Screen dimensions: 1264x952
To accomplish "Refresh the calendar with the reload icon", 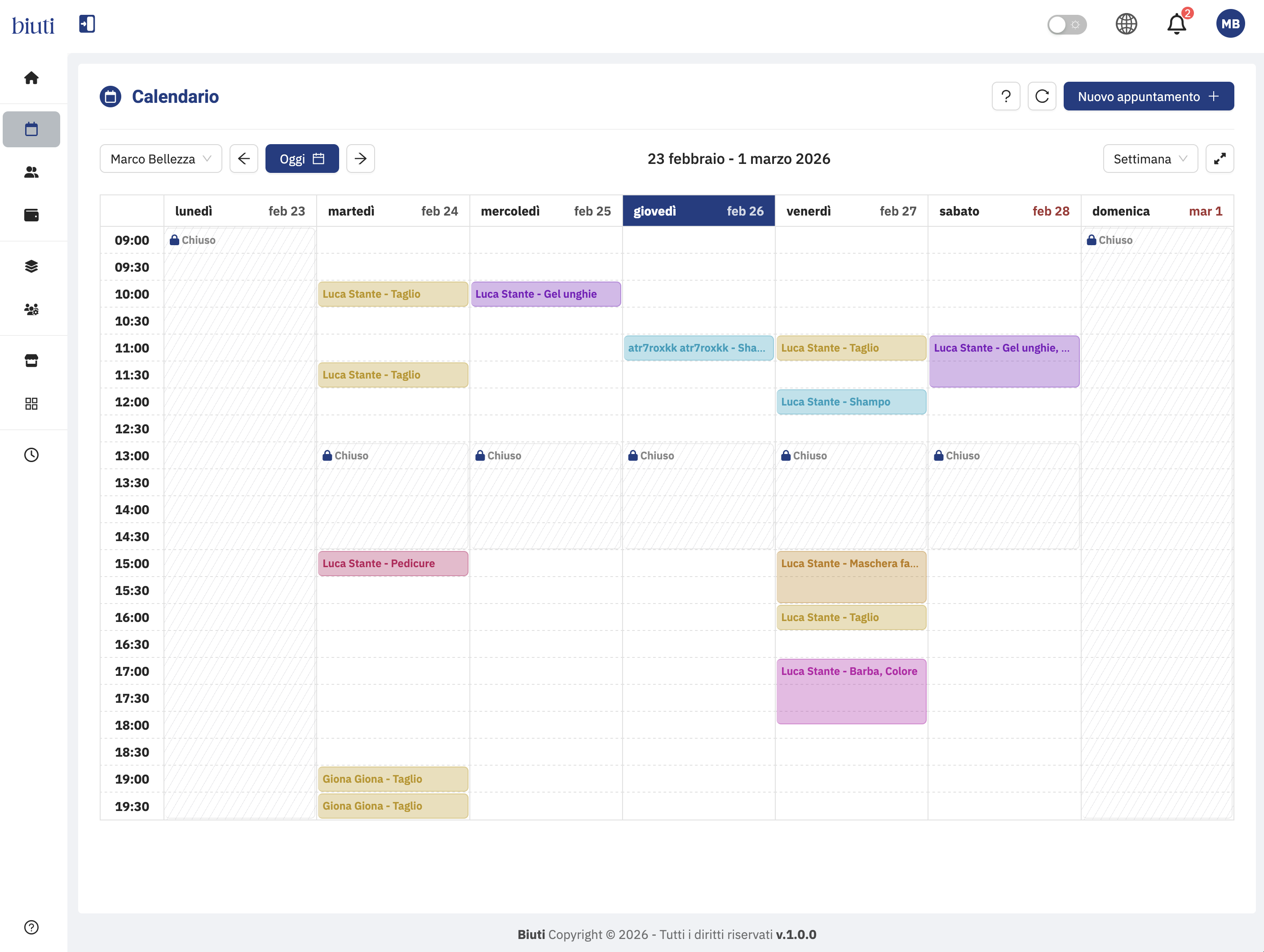I will 1042,96.
